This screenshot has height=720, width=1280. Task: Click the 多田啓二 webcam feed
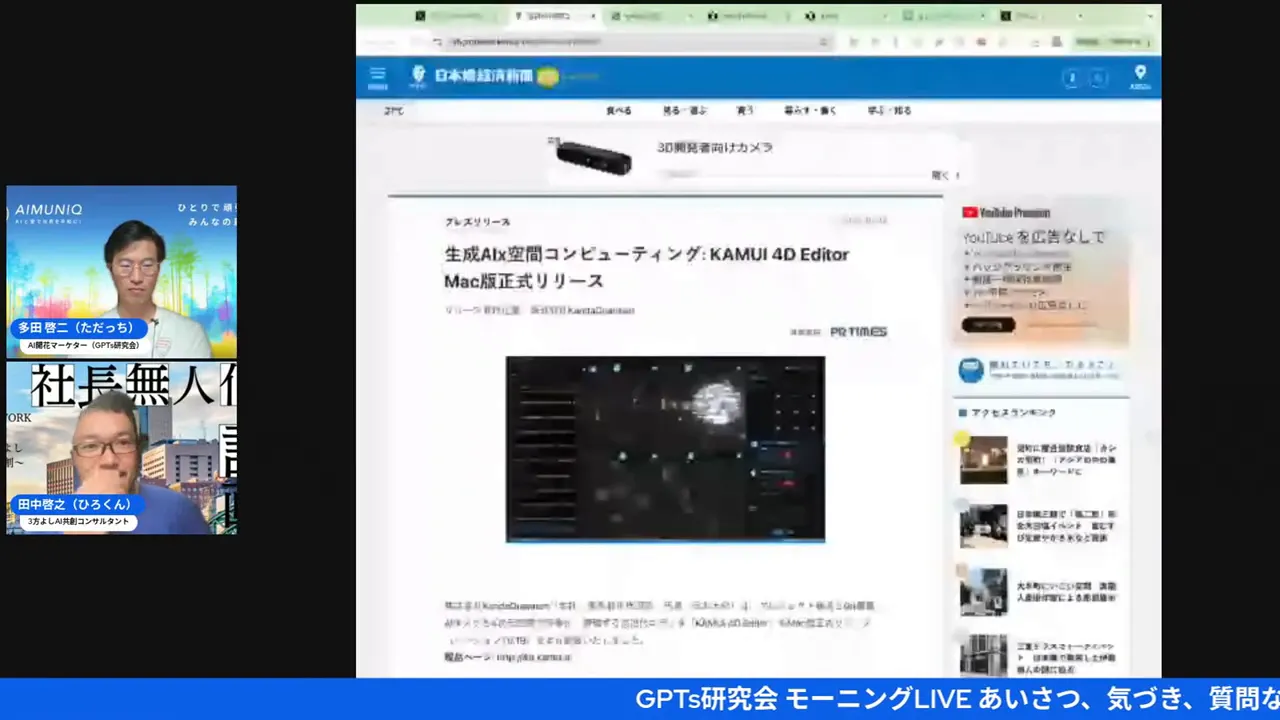(122, 272)
